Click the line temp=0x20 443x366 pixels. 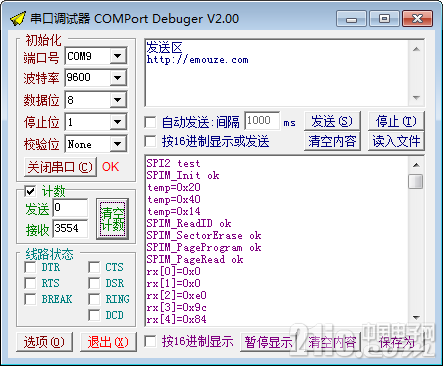(174, 187)
